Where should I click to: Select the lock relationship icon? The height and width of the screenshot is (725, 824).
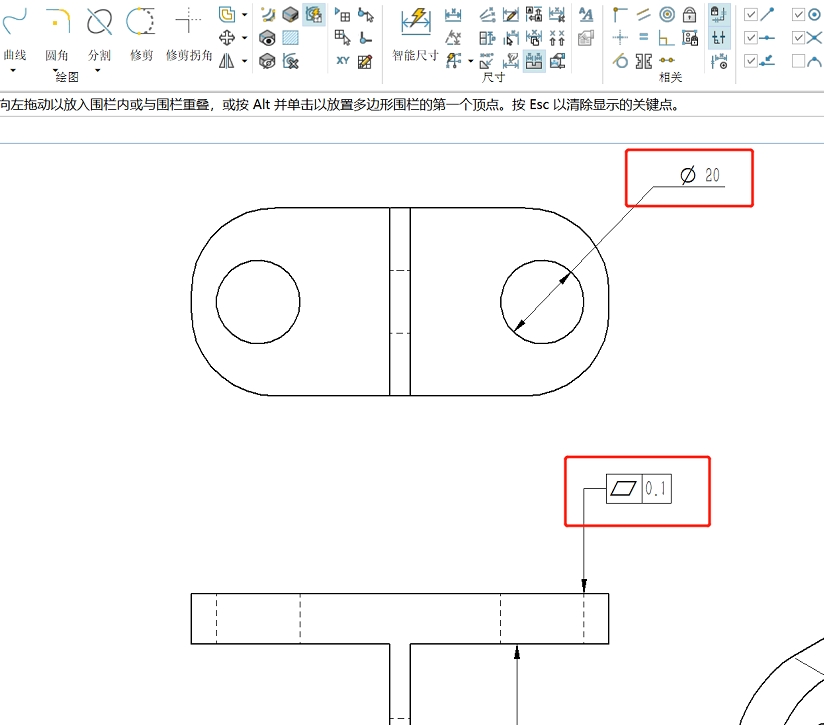690,14
